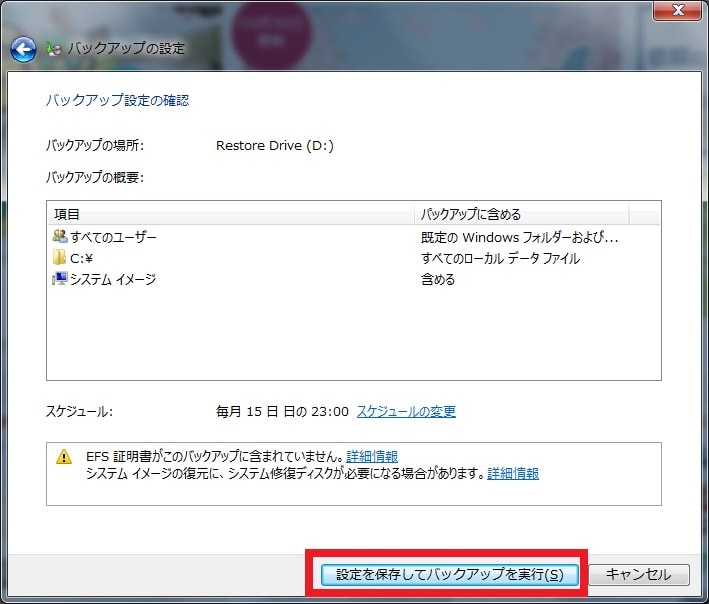Select the すべてのユーザー row

pos(354,236)
